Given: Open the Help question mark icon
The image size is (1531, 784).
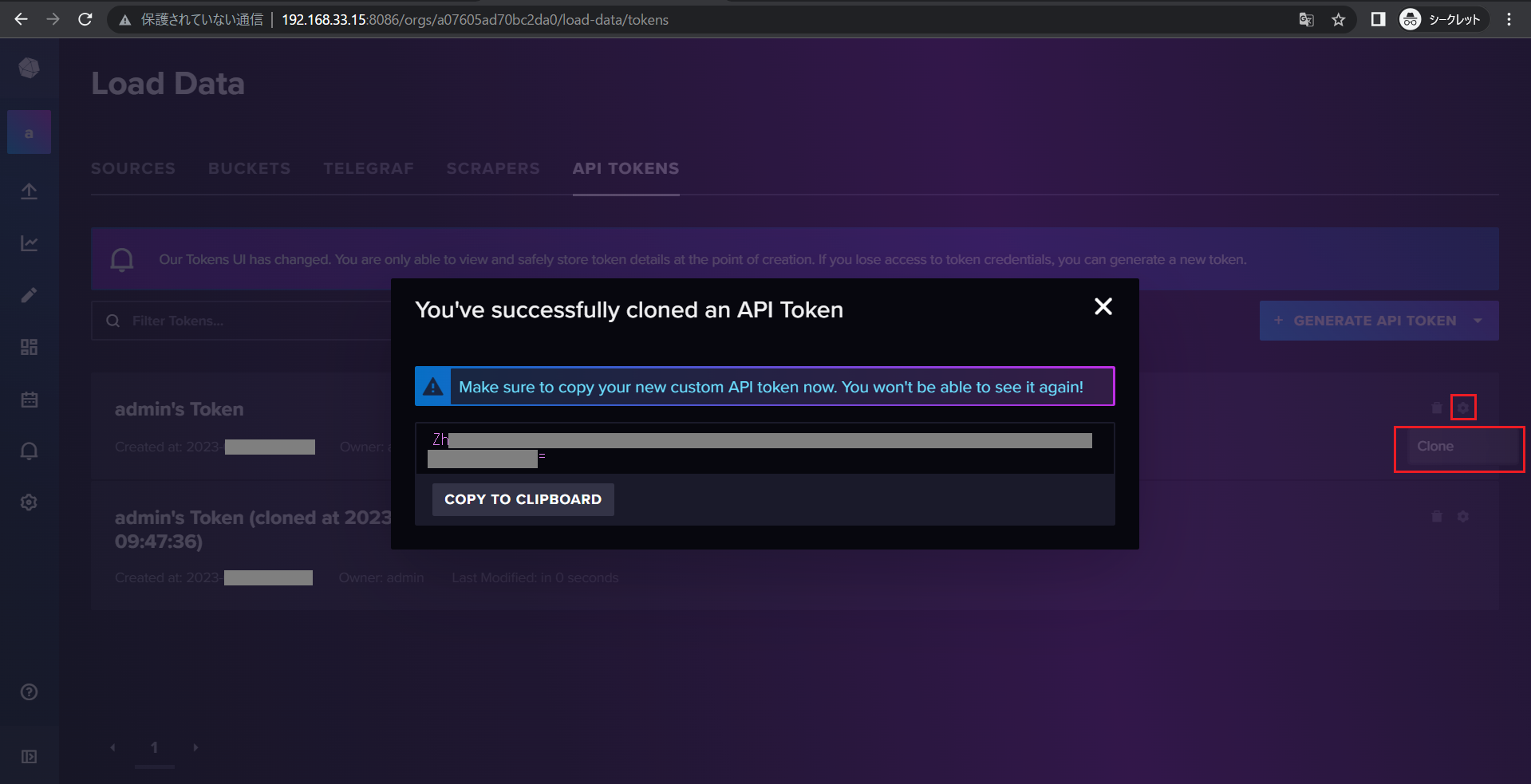Looking at the screenshot, I should (x=30, y=692).
